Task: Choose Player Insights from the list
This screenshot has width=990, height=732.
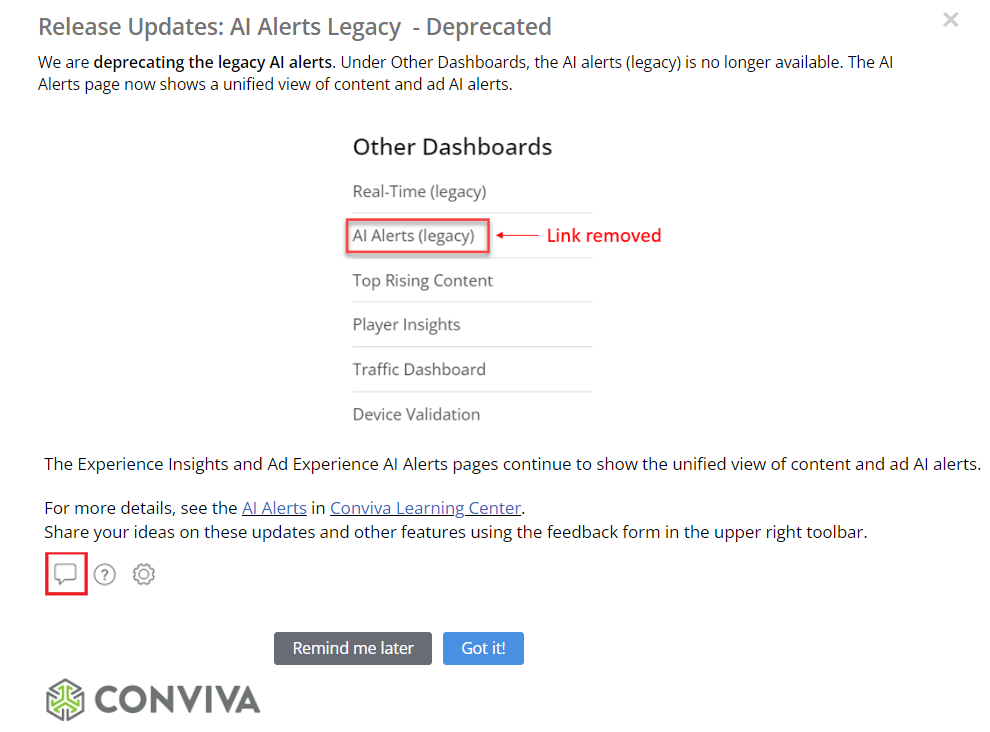Action: [x=406, y=324]
